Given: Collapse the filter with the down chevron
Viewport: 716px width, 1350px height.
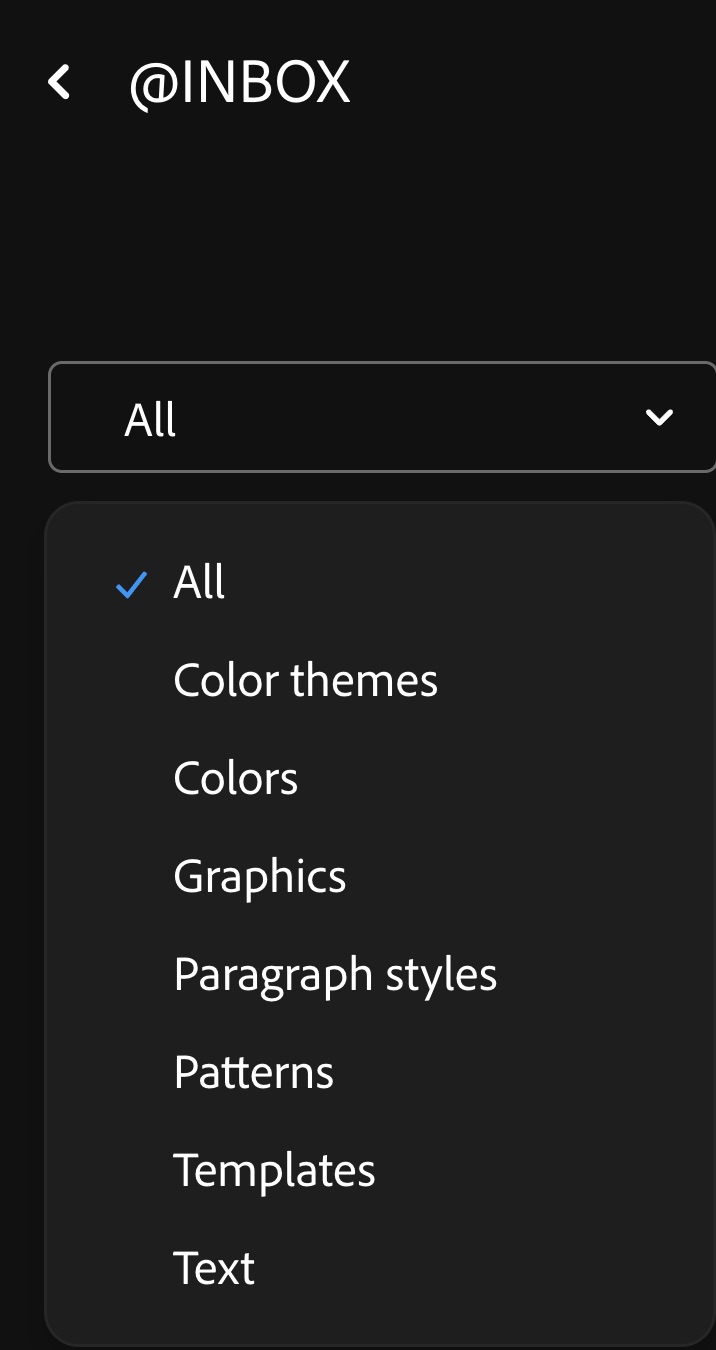Looking at the screenshot, I should (659, 418).
